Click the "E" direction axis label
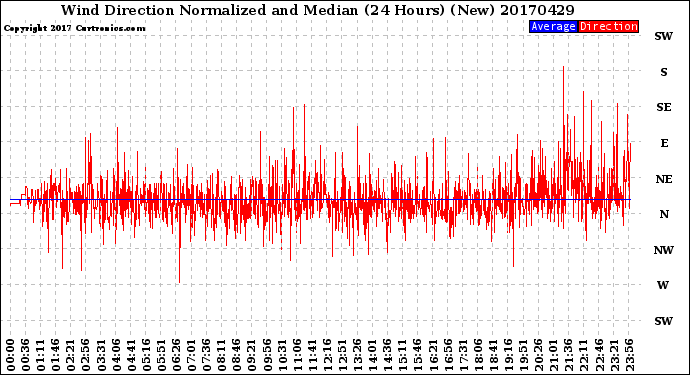This screenshot has width=690, height=375. [x=664, y=143]
